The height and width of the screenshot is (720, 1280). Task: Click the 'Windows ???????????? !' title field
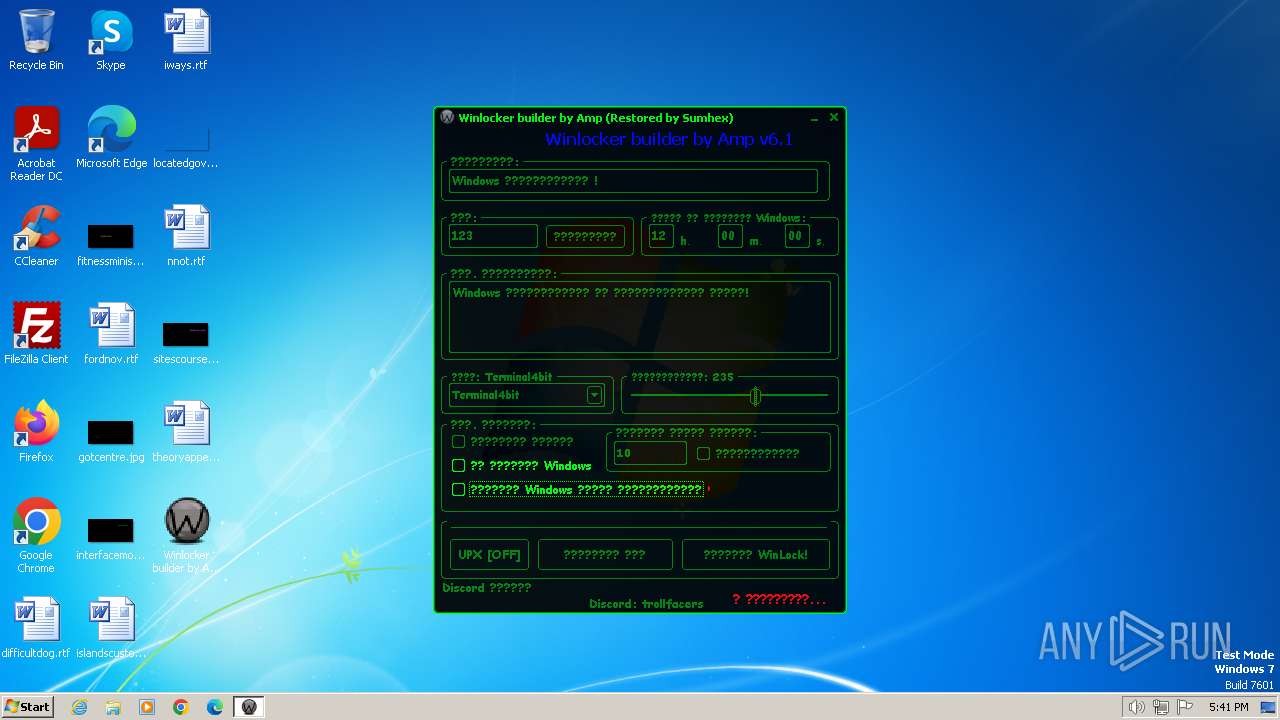[633, 181]
